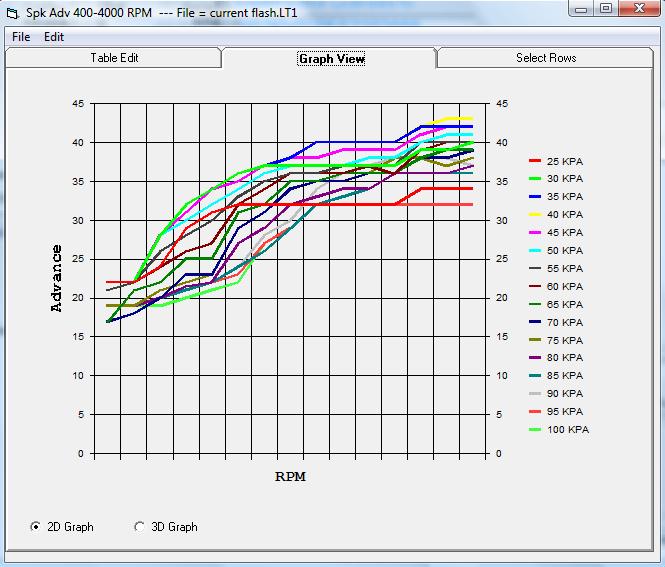Open the File menu
The height and width of the screenshot is (567, 665).
(x=21, y=37)
